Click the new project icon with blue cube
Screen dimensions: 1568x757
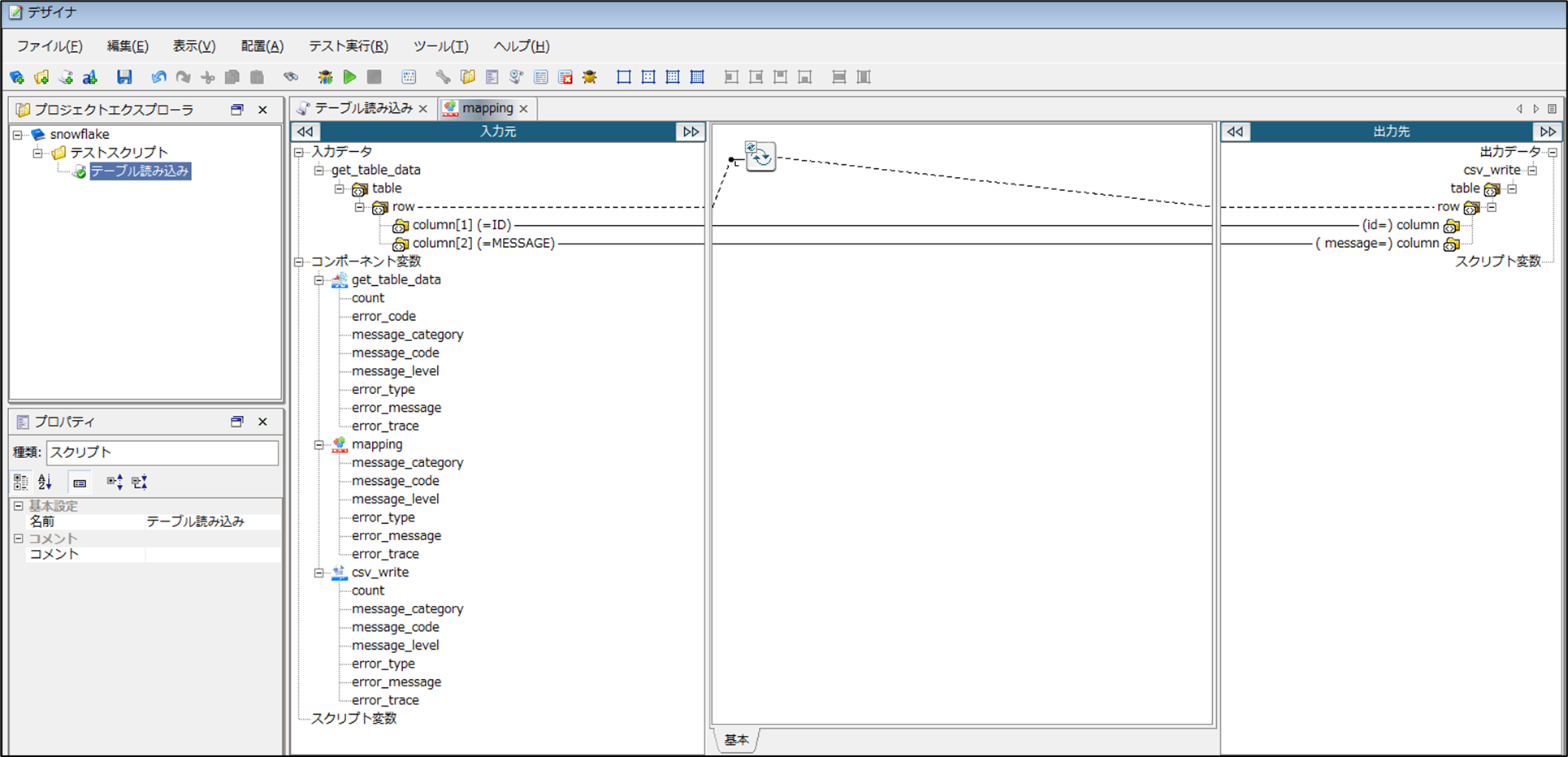click(x=17, y=77)
